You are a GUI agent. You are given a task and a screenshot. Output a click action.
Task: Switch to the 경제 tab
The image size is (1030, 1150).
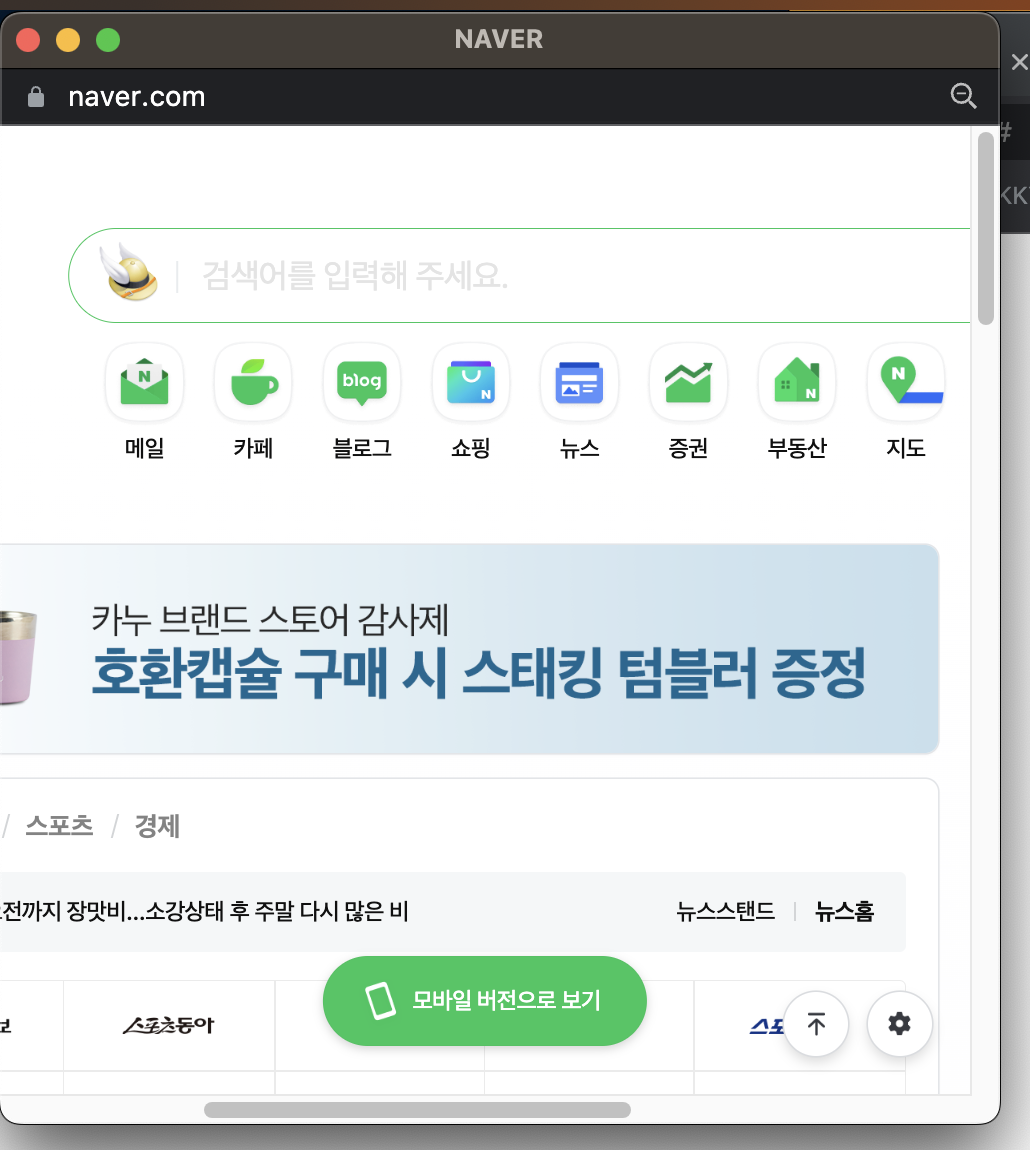click(157, 826)
